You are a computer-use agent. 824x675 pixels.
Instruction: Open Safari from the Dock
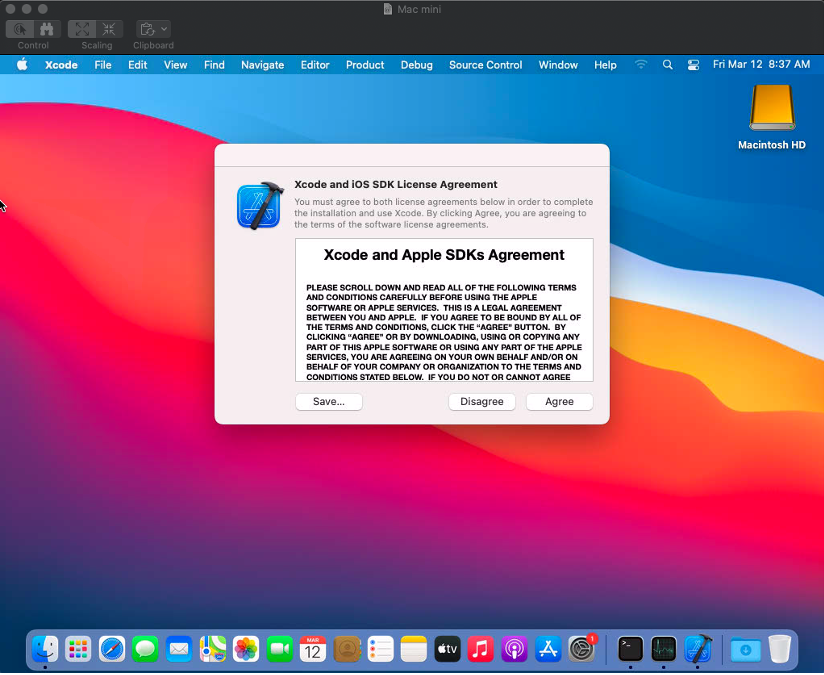112,649
